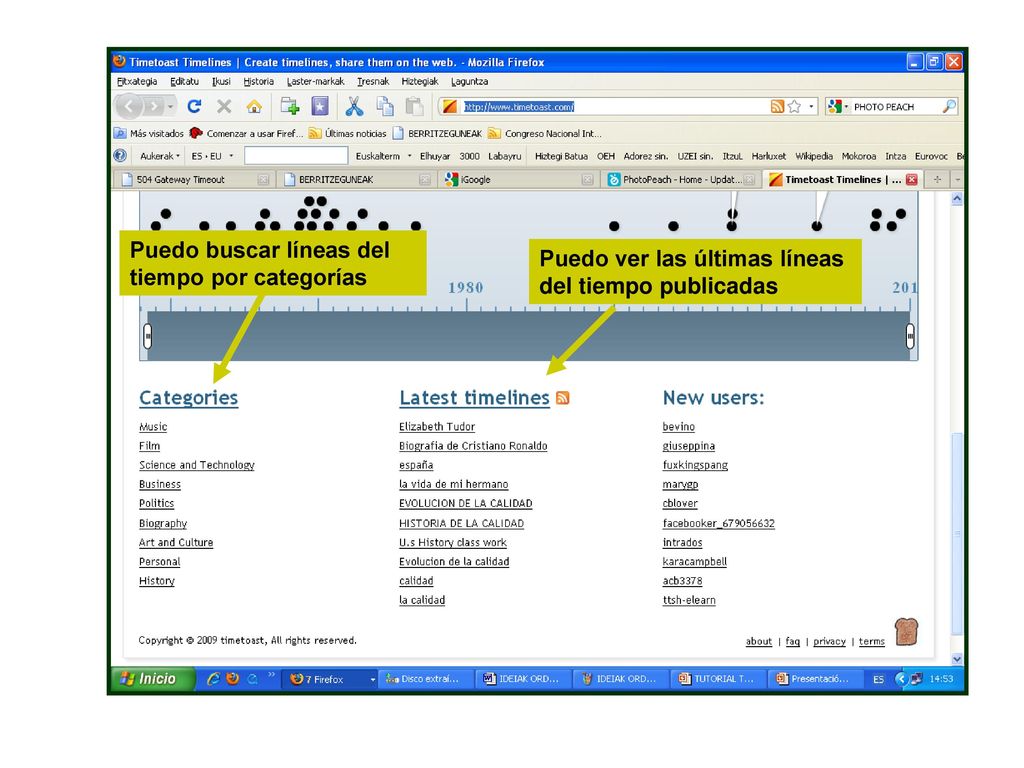Image resolution: width=1024 pixels, height=768 pixels.
Task: Click the bookmarks star toolbar icon
Action: 319,106
